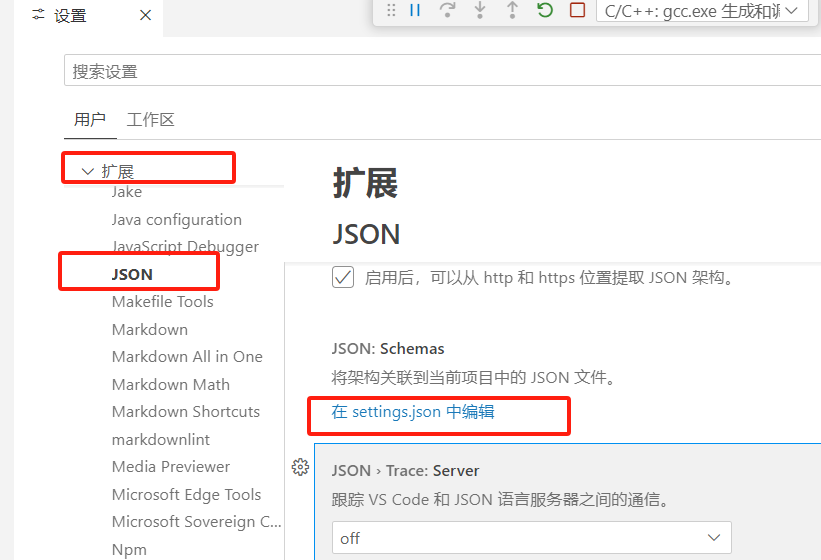The height and width of the screenshot is (560, 821).
Task: Click the debug toolbar drag handle
Action: click(391, 10)
